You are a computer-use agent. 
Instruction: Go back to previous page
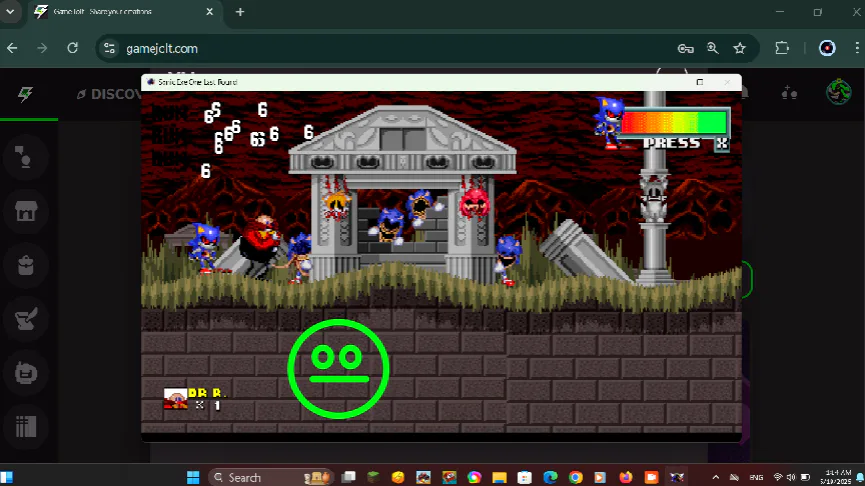coord(12,49)
